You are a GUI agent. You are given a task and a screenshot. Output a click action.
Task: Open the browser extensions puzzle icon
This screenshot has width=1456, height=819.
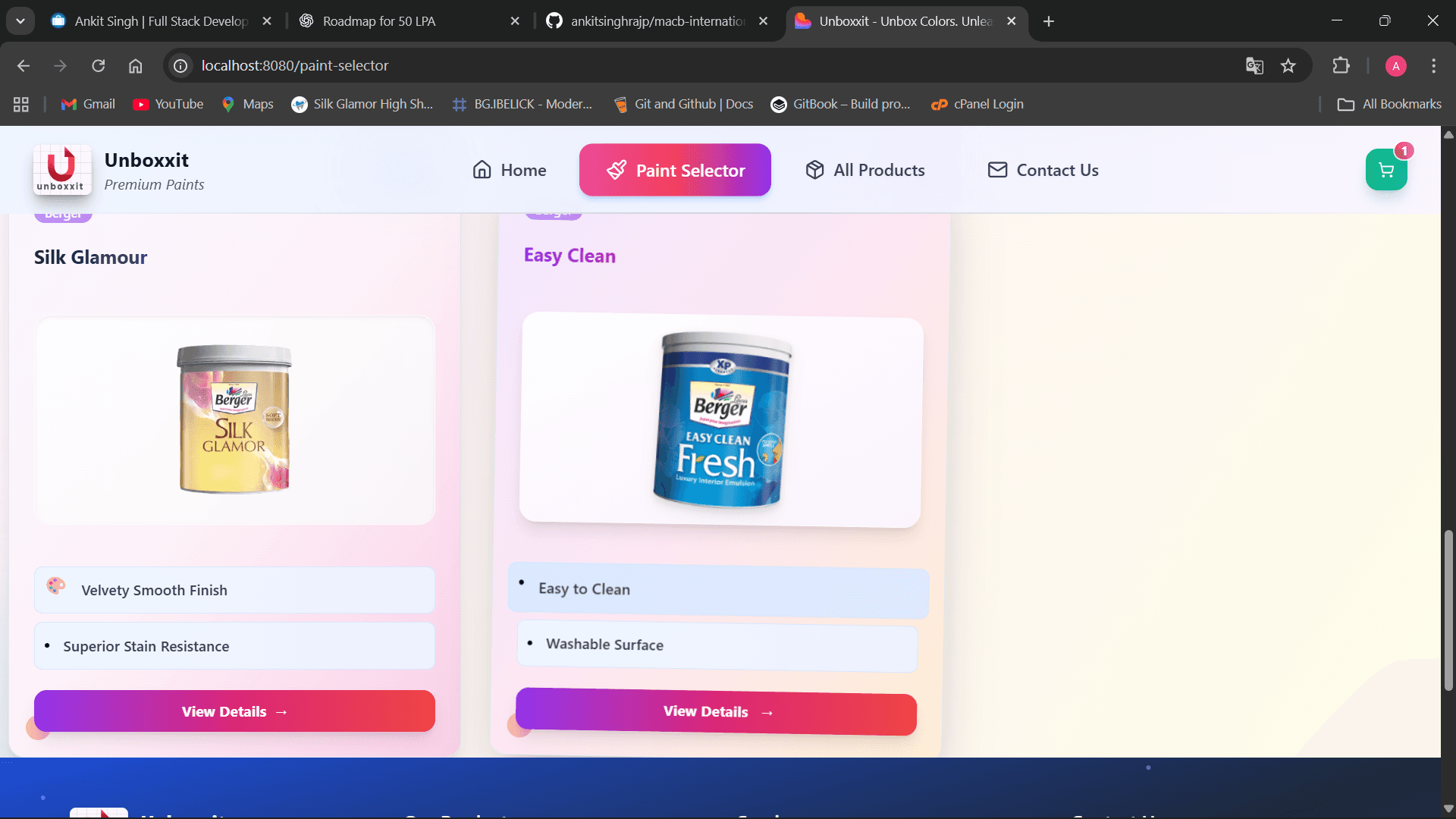(1341, 66)
